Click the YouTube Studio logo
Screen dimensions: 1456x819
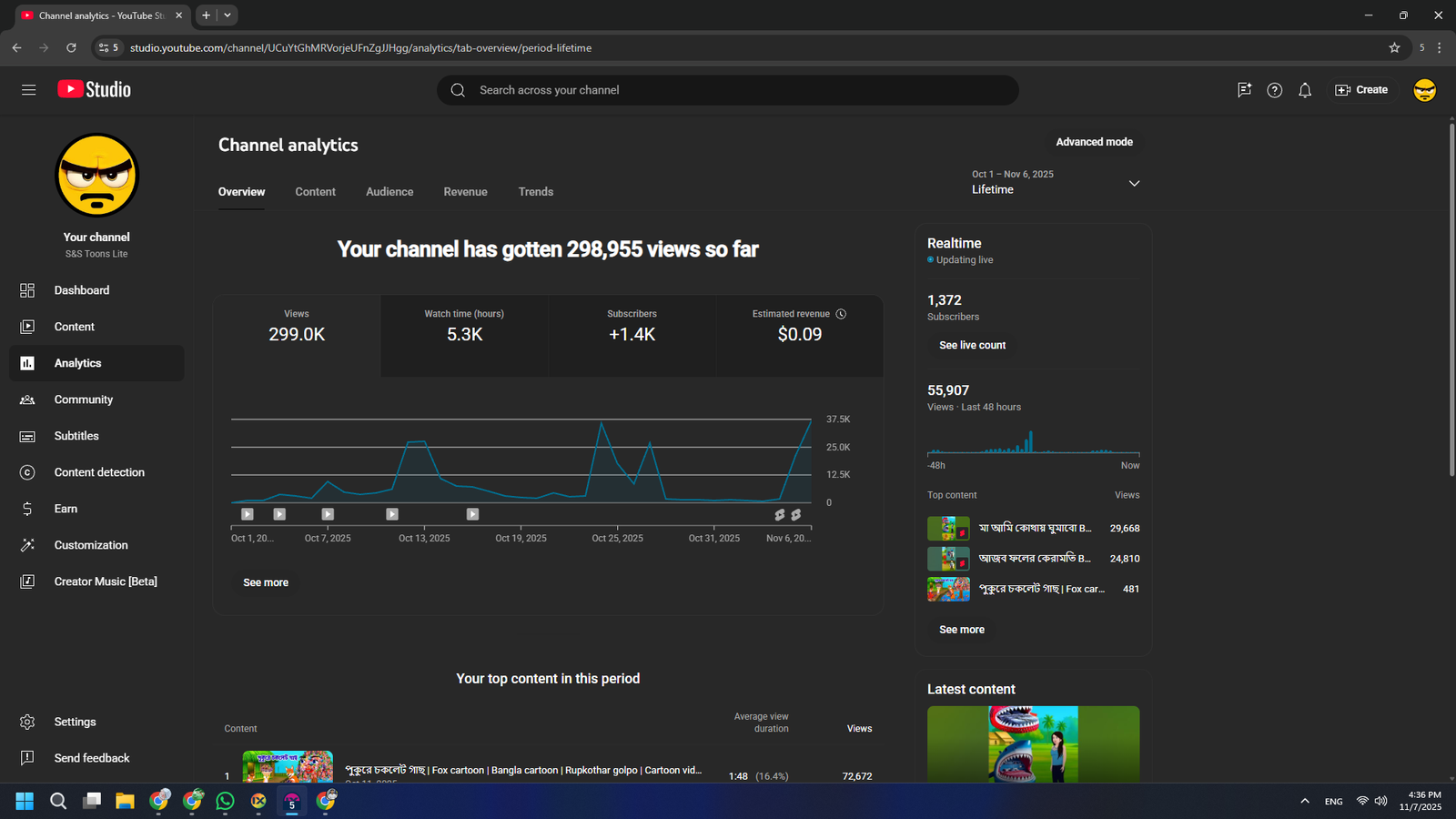tap(95, 89)
